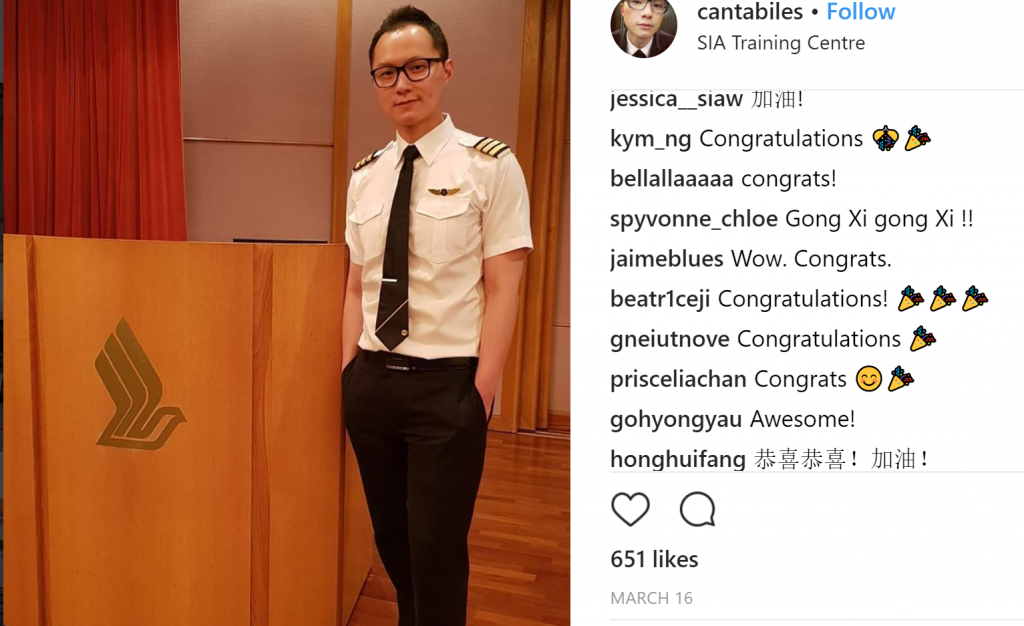Open kym_ng commenter profile

650,140
